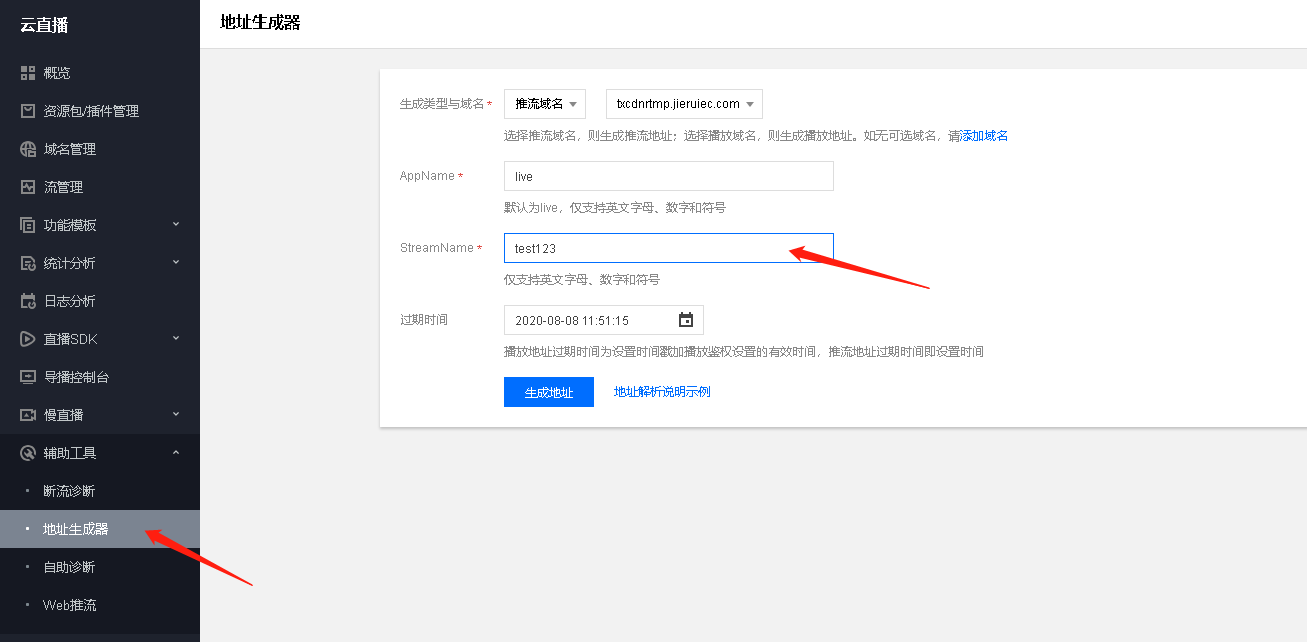Click the 辅助工具 tool icon
The image size is (1307, 642).
tap(28, 453)
